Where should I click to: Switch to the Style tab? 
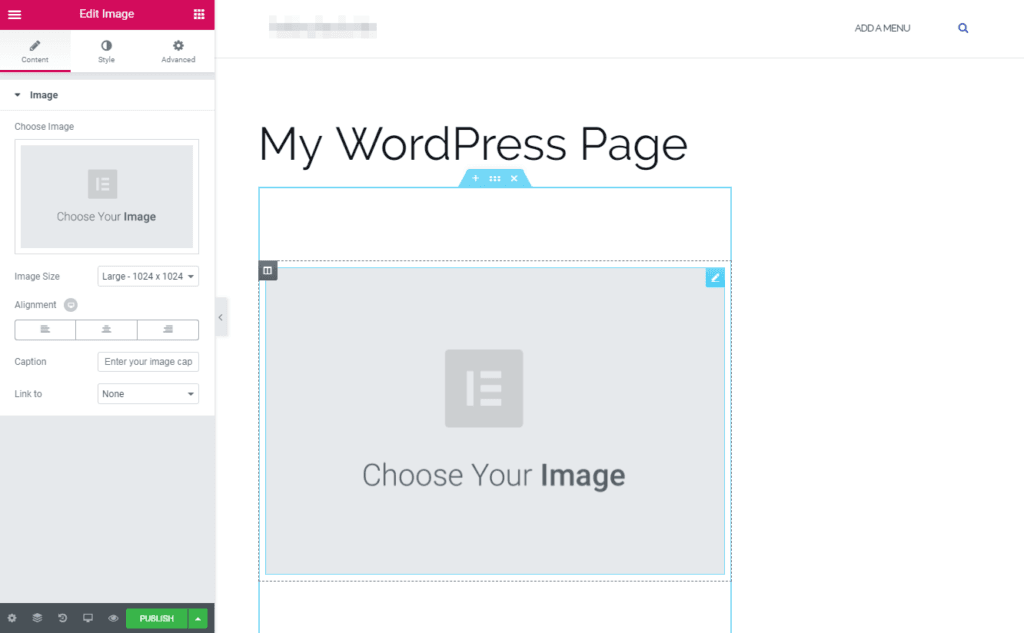pyautogui.click(x=106, y=50)
